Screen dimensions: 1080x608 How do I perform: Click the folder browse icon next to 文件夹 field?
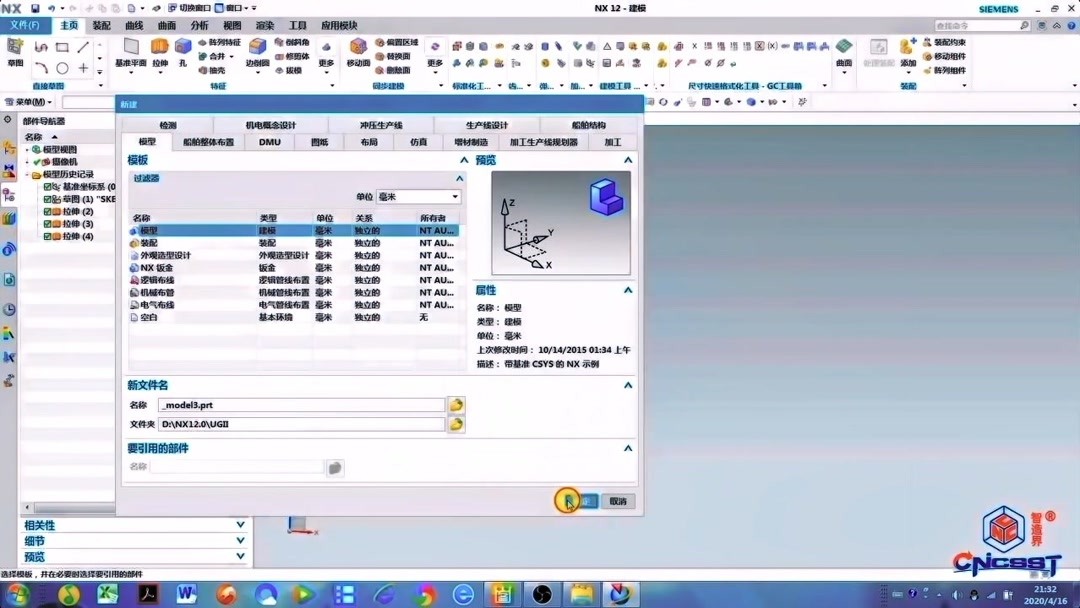458,424
